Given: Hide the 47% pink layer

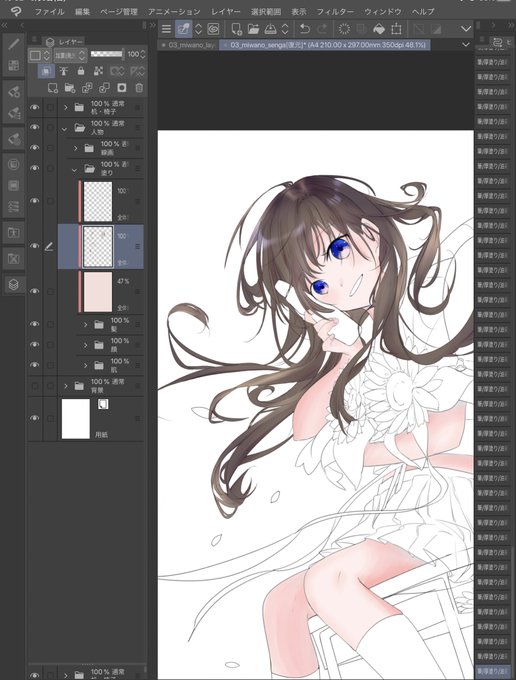Looking at the screenshot, I should pos(35,291).
